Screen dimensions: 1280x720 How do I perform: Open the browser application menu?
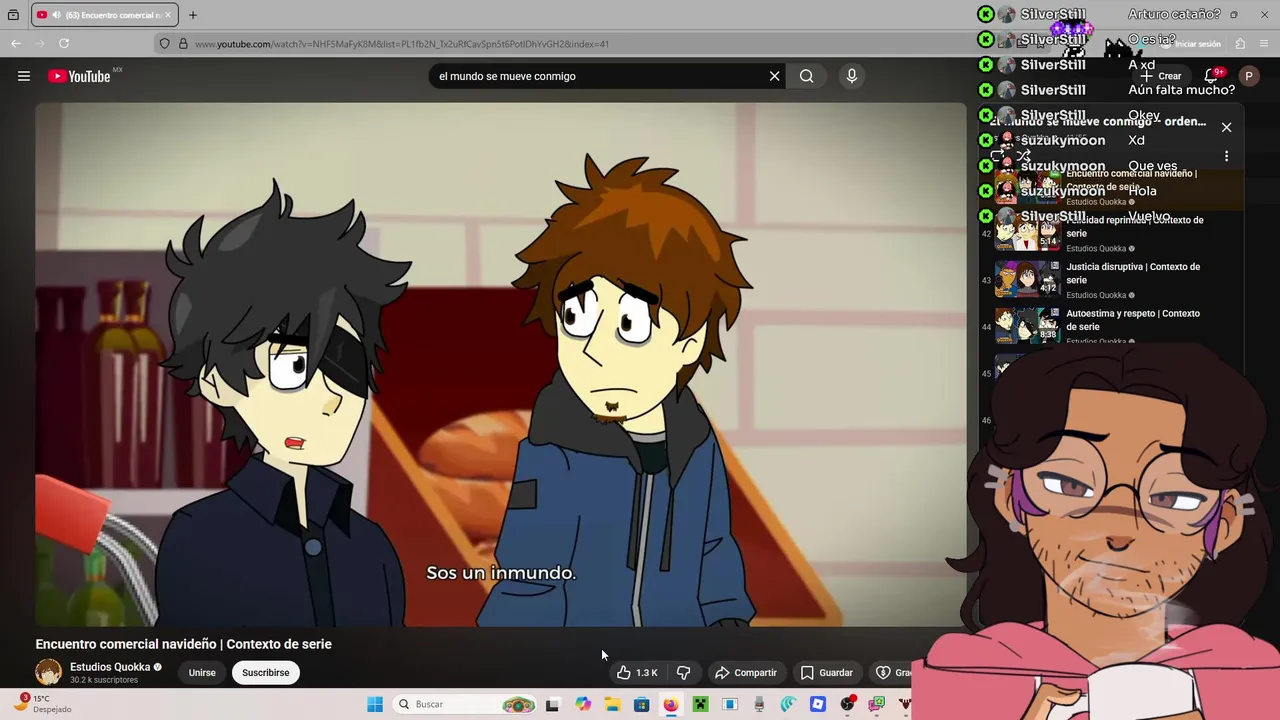[x=1265, y=44]
